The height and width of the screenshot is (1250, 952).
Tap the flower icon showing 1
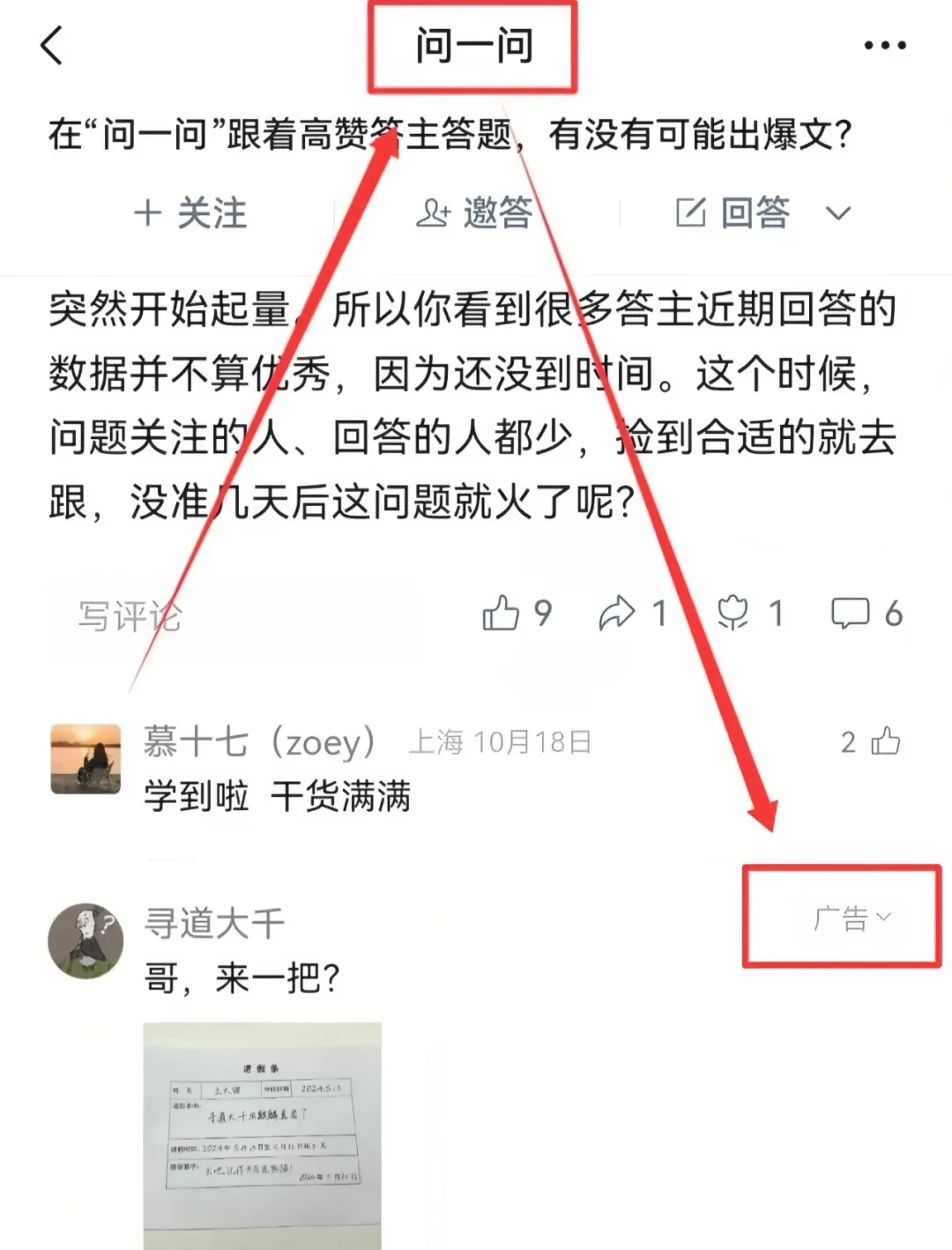733,614
